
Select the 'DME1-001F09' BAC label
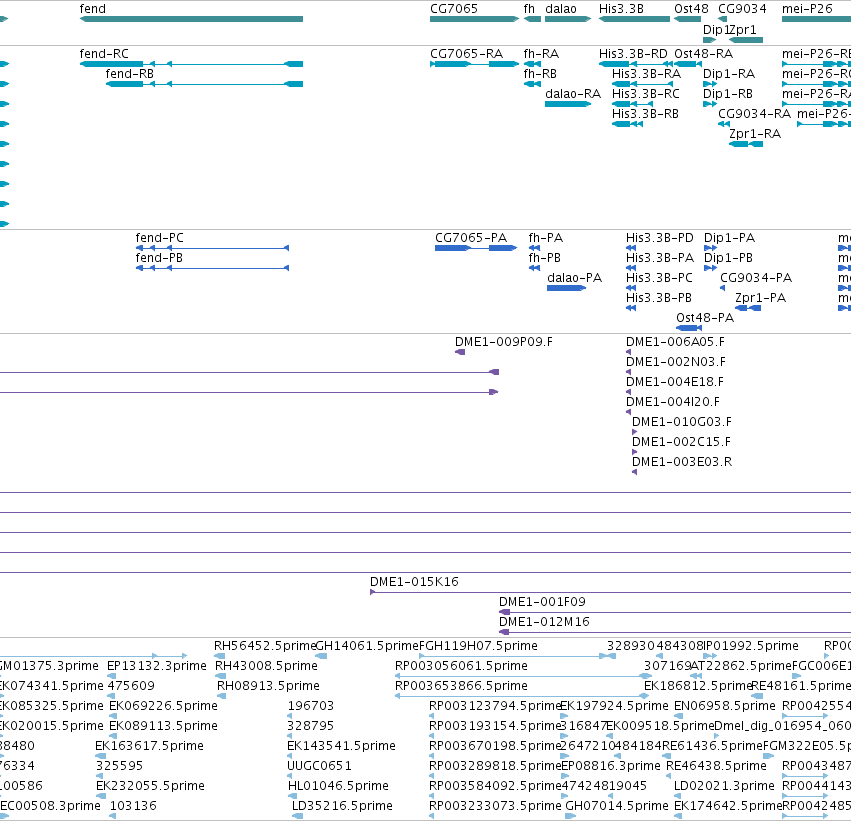[x=542, y=602]
